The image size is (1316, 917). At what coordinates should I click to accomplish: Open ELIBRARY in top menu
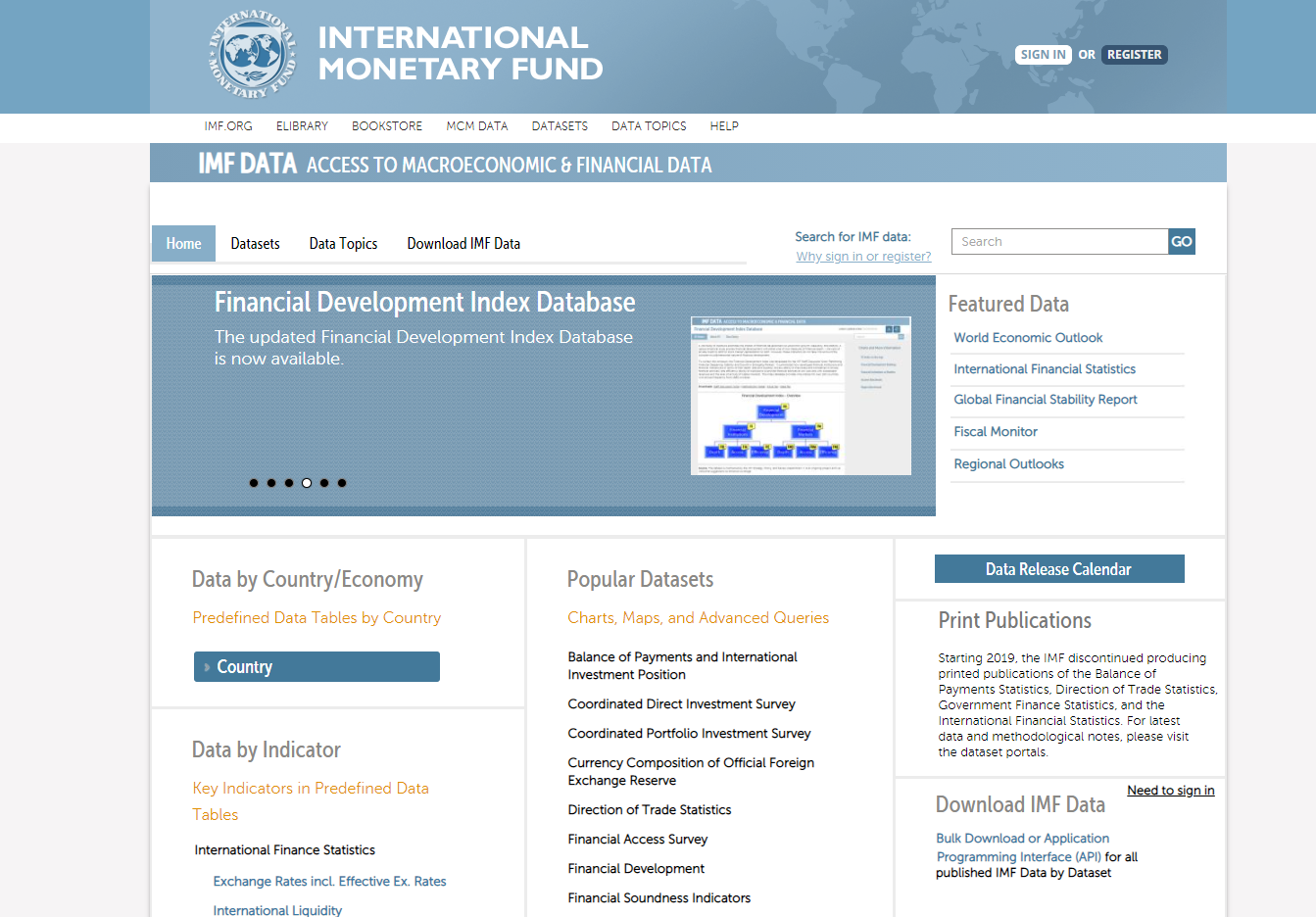coord(302,126)
